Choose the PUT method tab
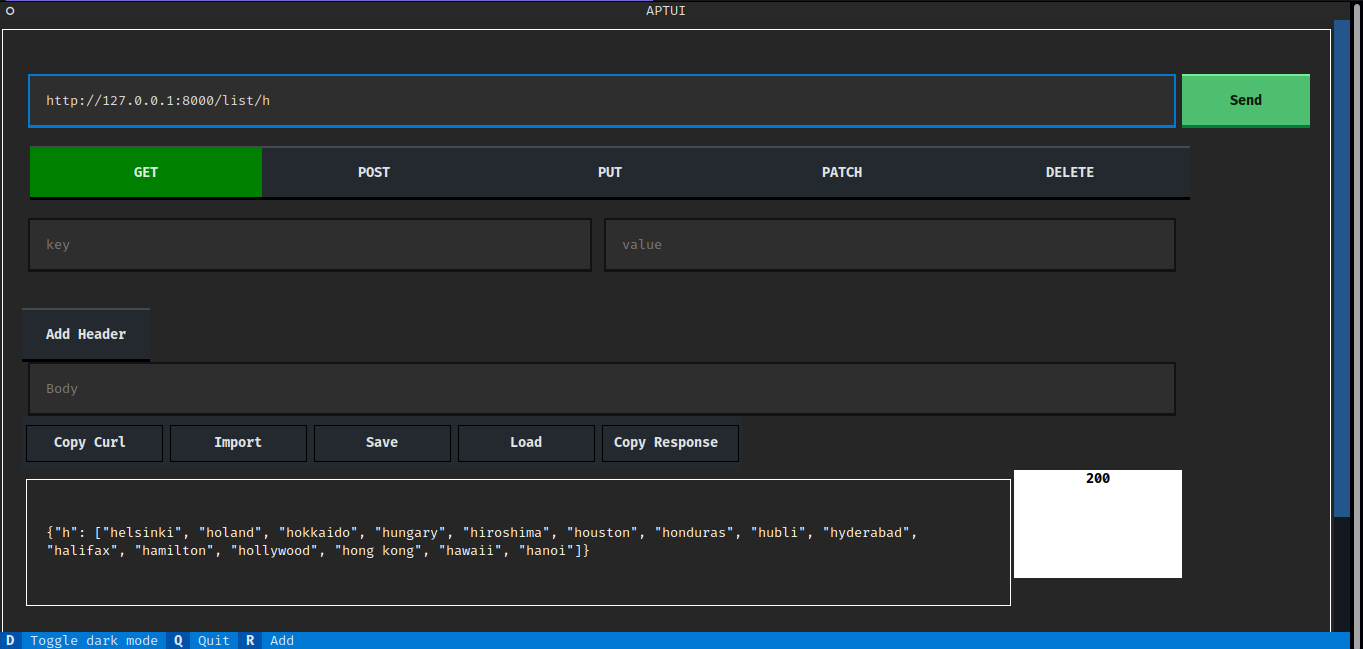This screenshot has height=649, width=1363. tap(610, 172)
